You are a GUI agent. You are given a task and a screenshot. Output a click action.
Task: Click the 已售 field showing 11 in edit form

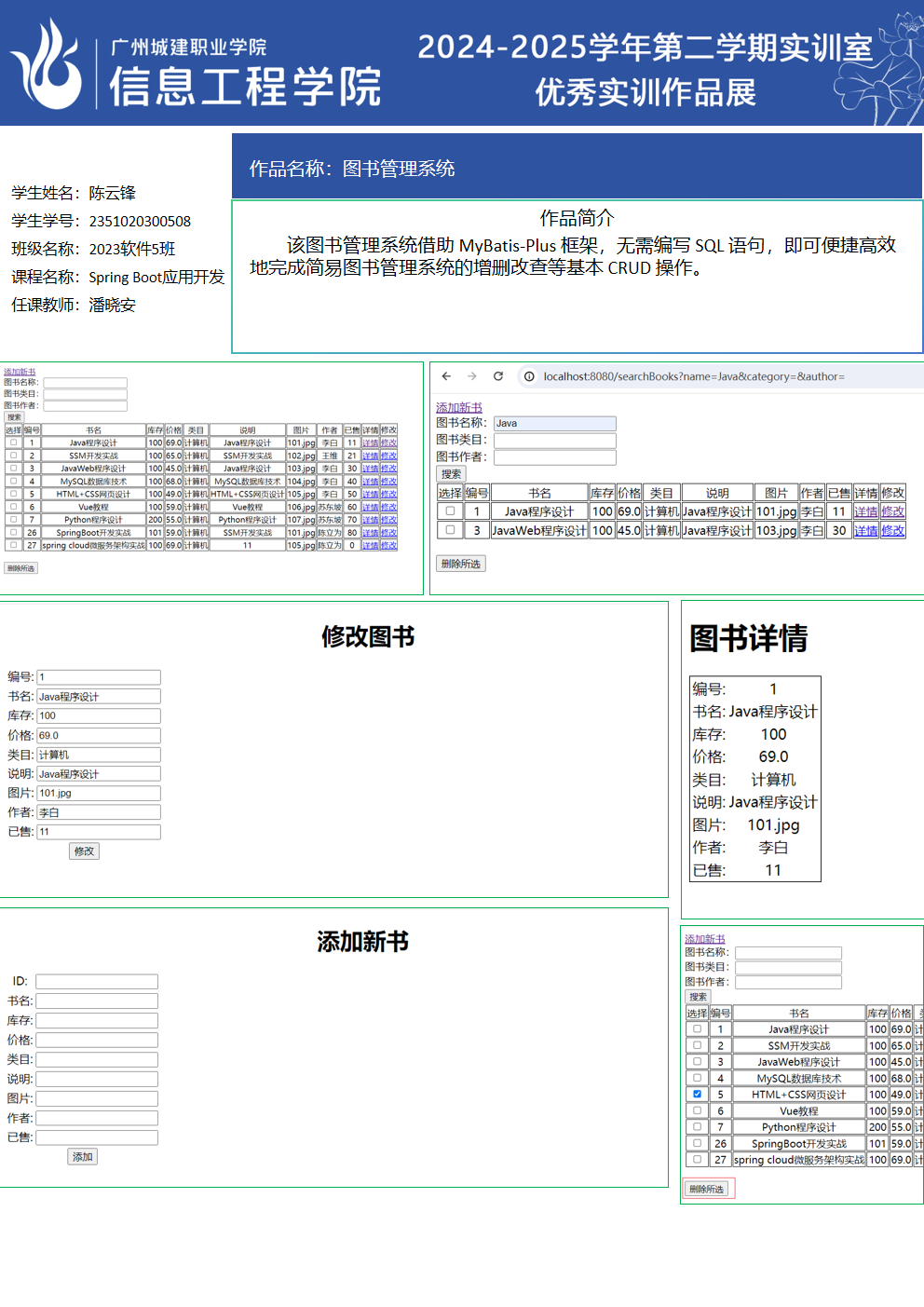(x=99, y=832)
